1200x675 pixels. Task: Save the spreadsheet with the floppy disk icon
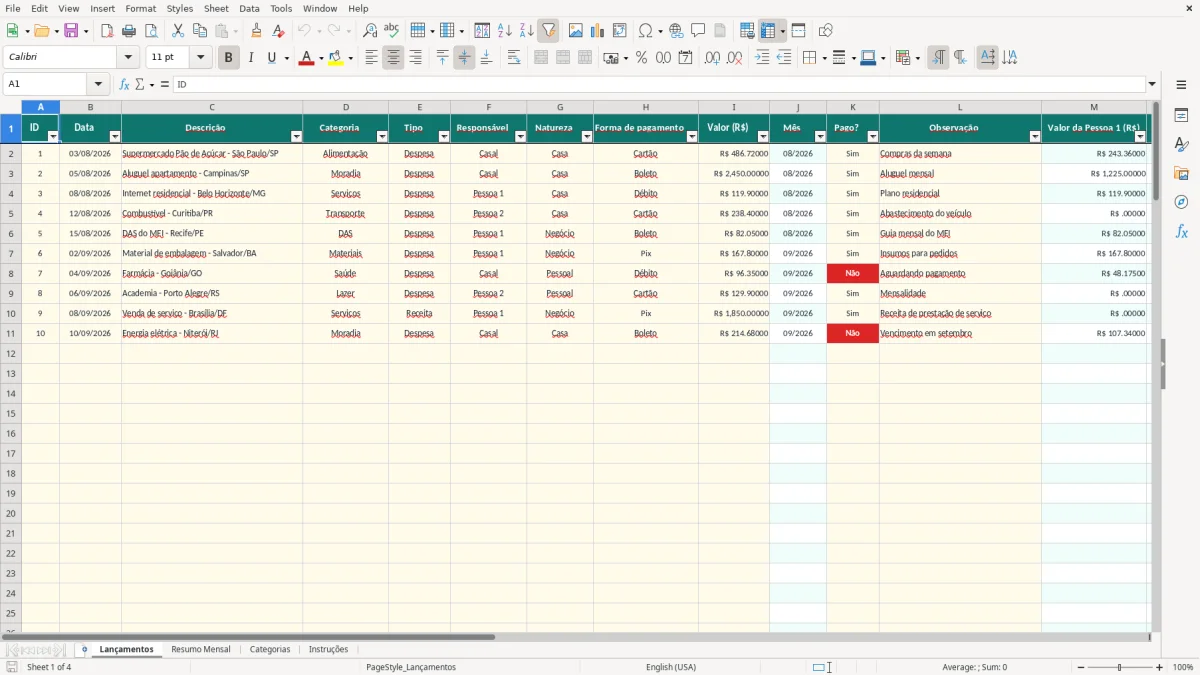coord(71,31)
